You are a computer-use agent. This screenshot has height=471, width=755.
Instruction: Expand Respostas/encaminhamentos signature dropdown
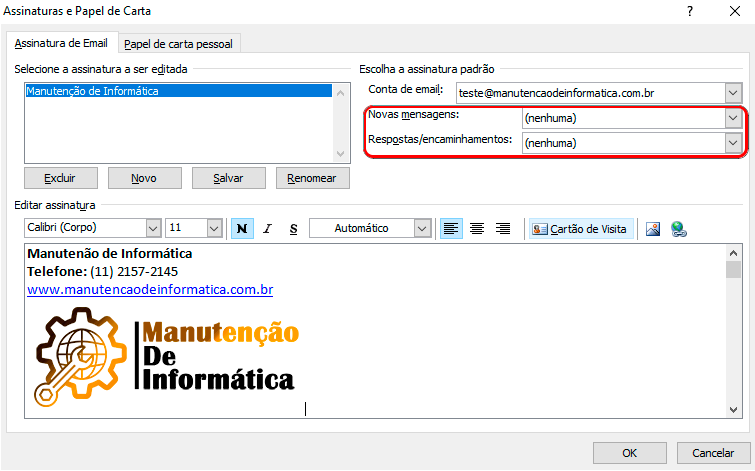point(733,143)
